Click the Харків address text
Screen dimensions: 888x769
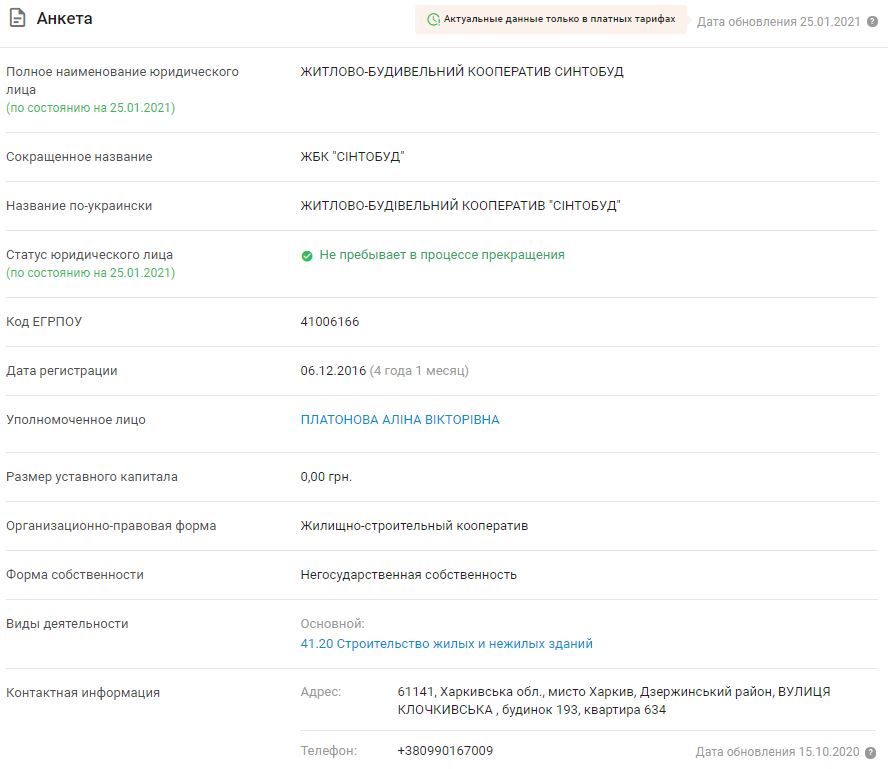click(613, 701)
